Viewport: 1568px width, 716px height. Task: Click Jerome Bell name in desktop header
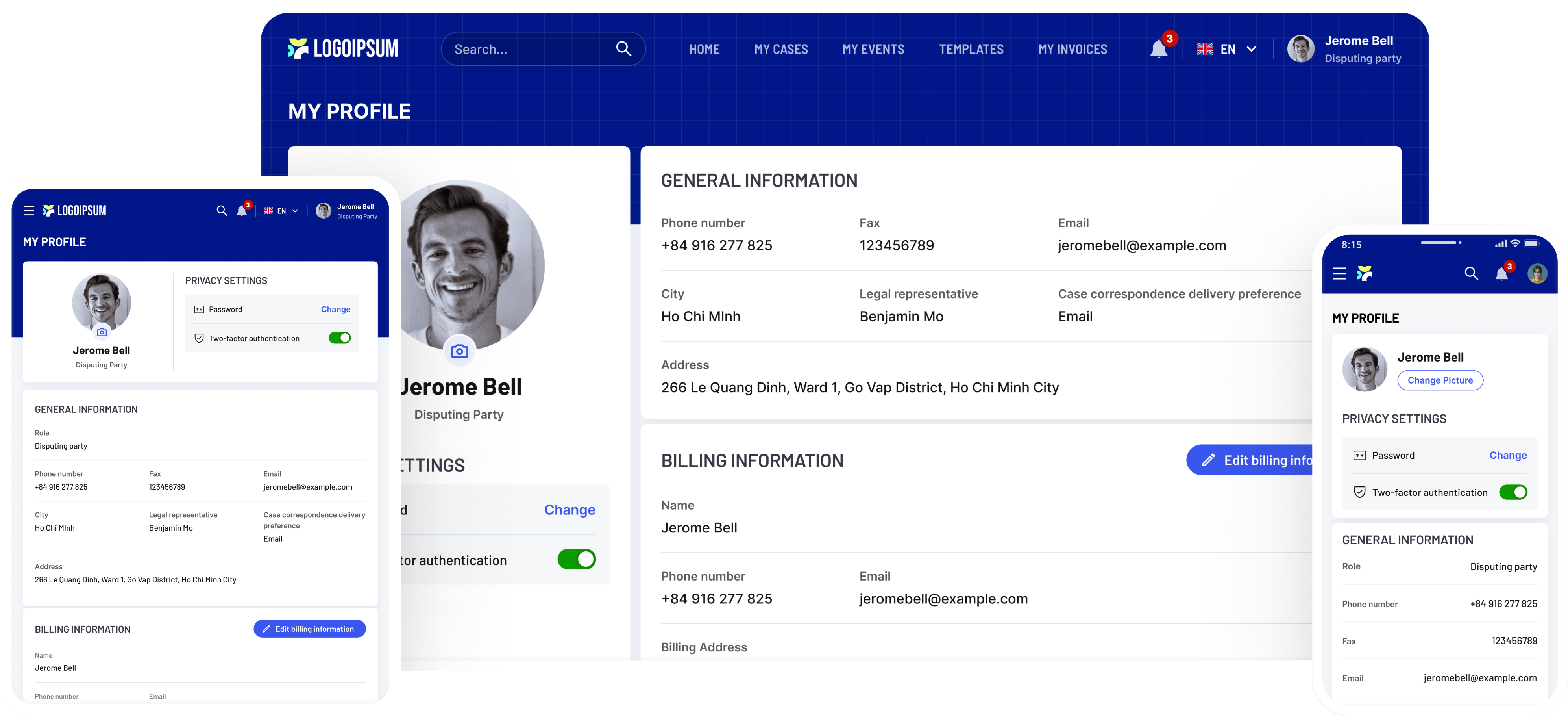pyautogui.click(x=1359, y=41)
